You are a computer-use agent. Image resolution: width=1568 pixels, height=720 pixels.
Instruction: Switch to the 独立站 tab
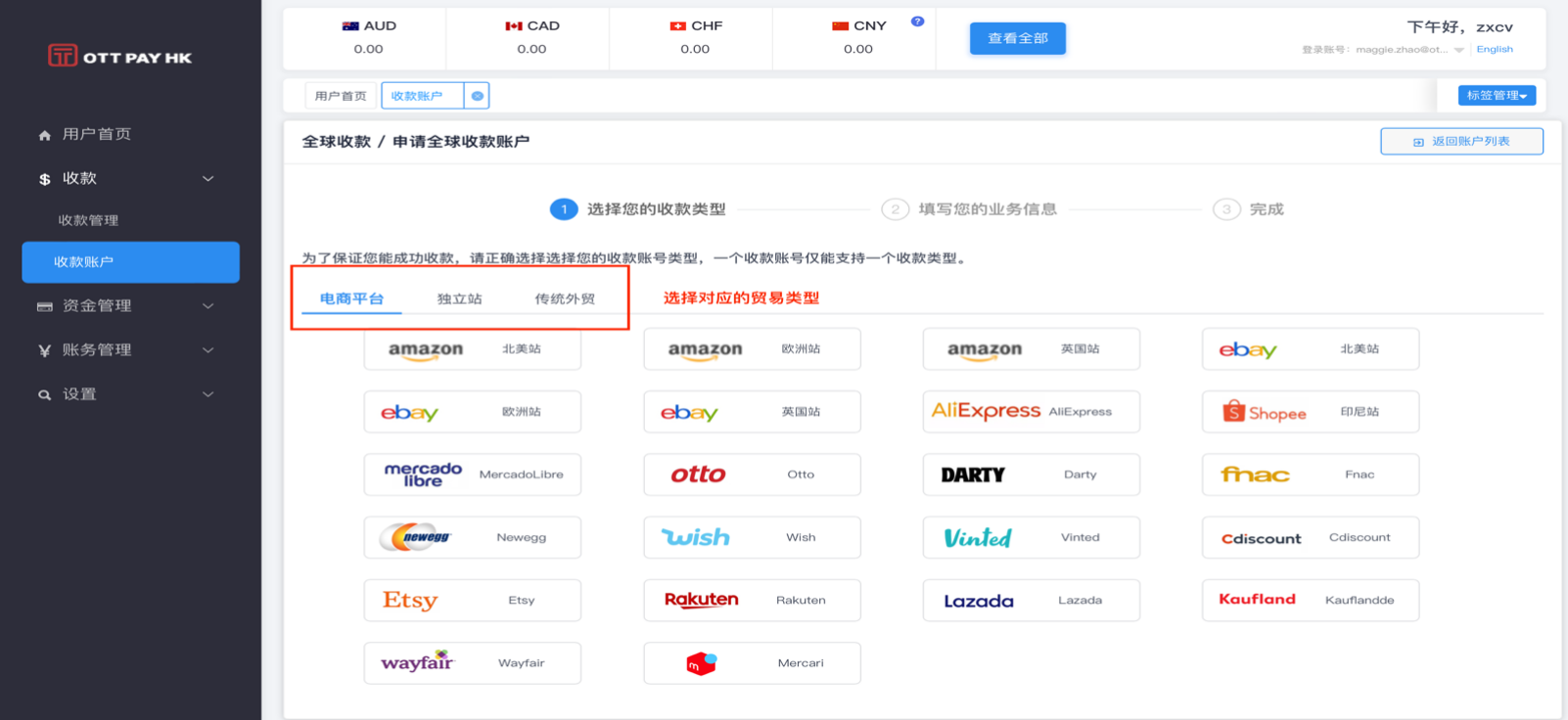pos(459,298)
